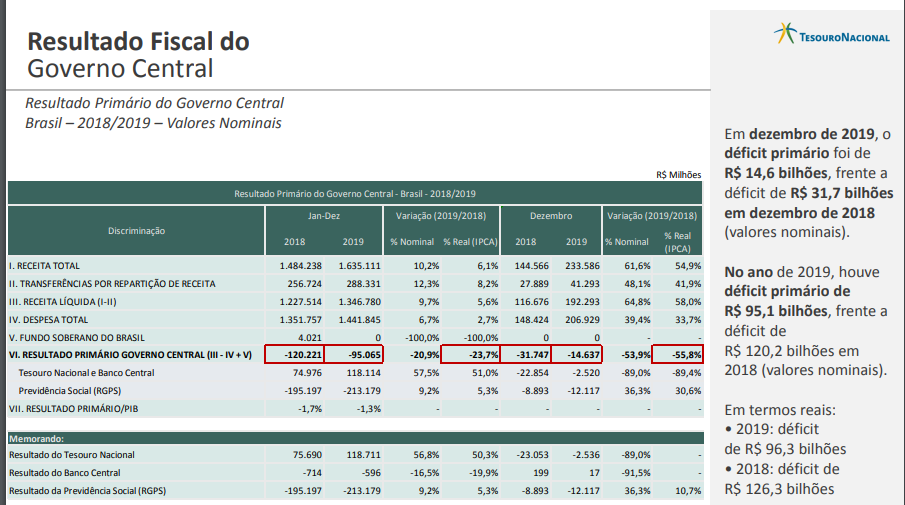
Task: Select the 'Discriminação' column header
Action: [136, 231]
